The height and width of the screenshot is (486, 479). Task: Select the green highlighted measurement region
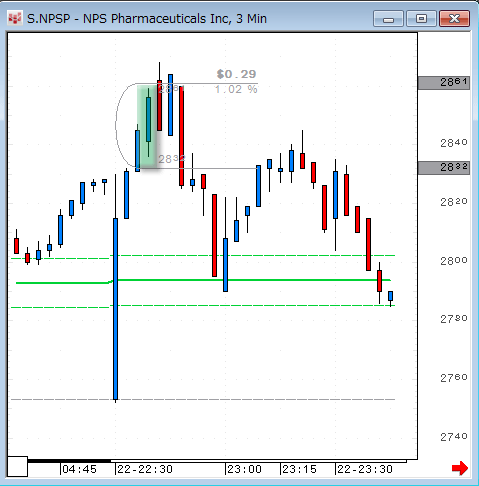coord(147,127)
